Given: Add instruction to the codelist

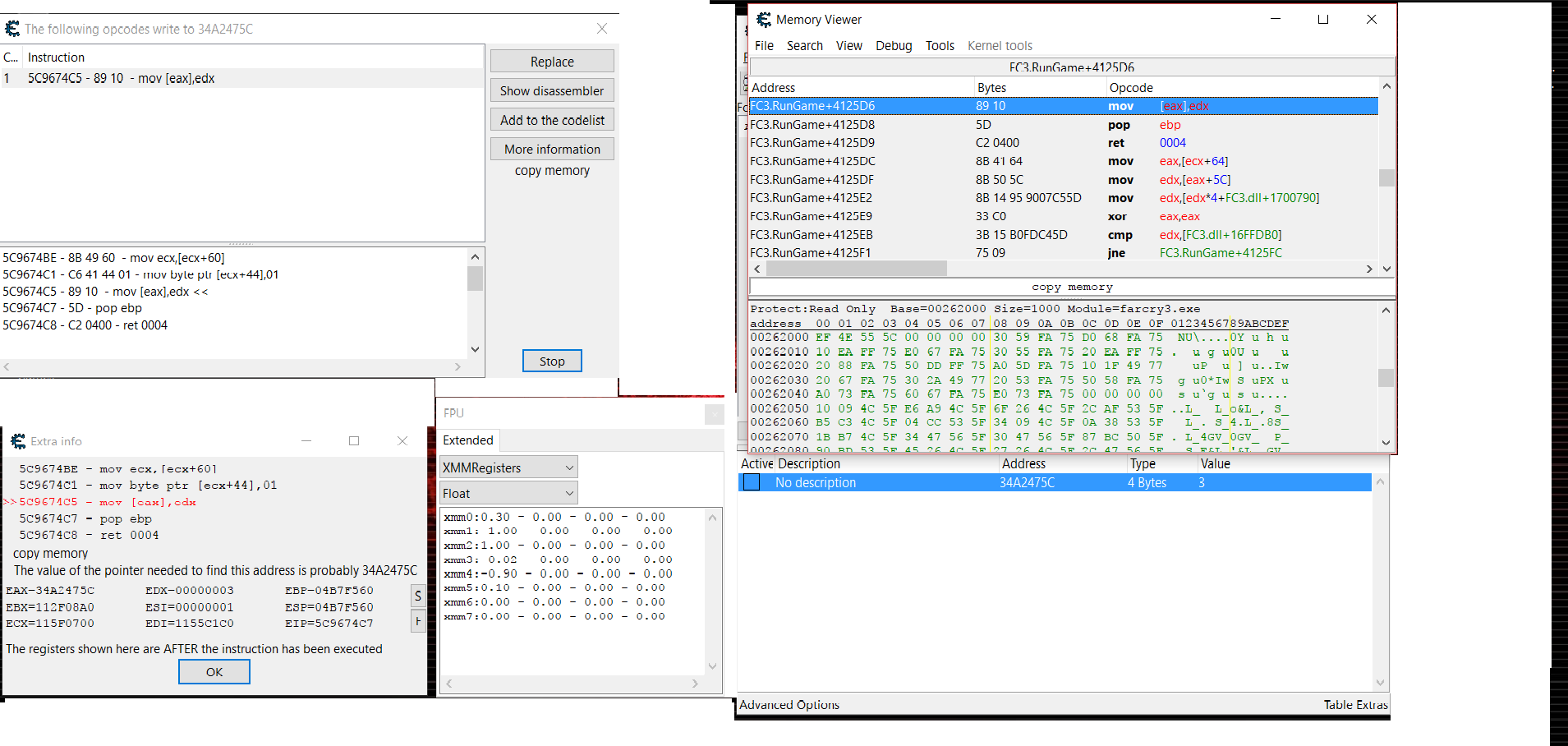Looking at the screenshot, I should pyautogui.click(x=552, y=120).
